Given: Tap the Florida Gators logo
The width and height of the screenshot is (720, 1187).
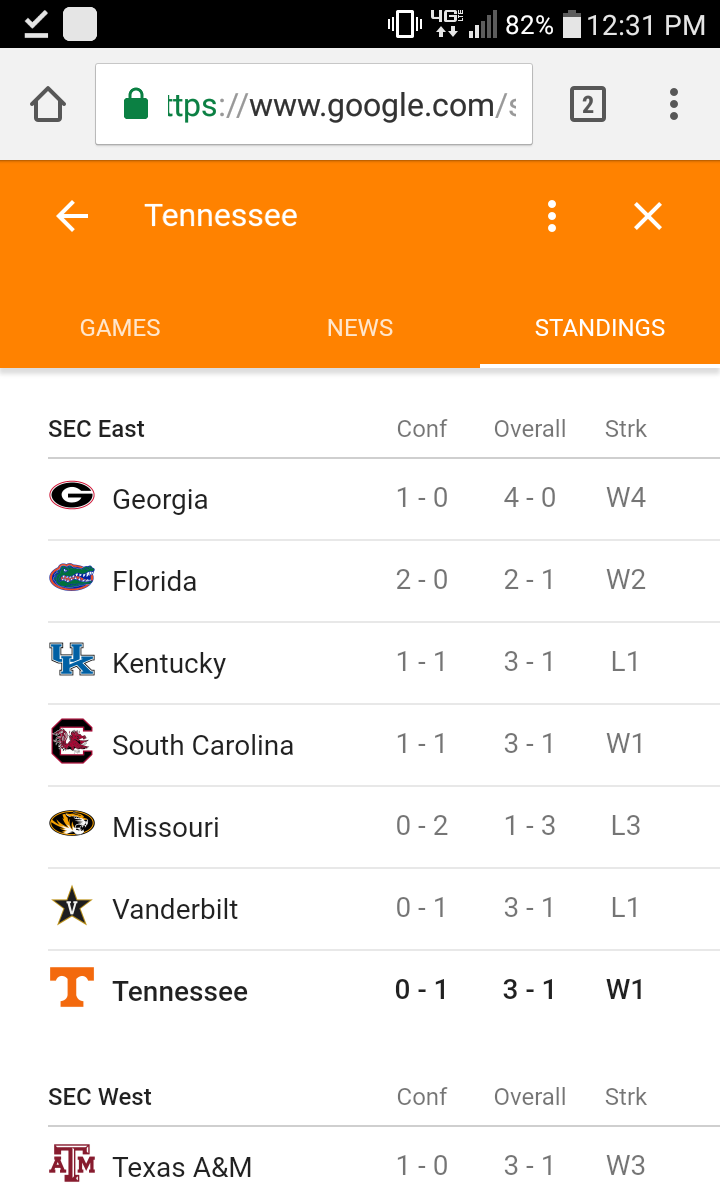Looking at the screenshot, I should [x=72, y=578].
